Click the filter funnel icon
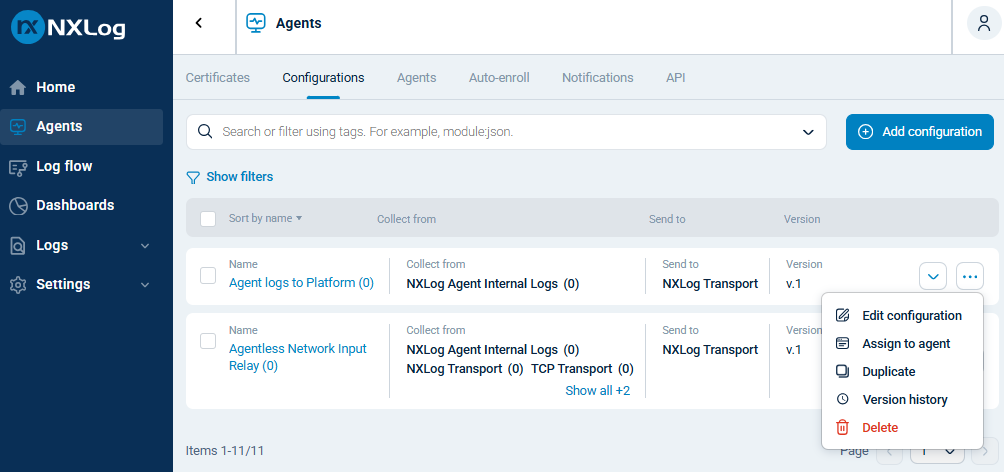1004x472 pixels. pos(193,177)
